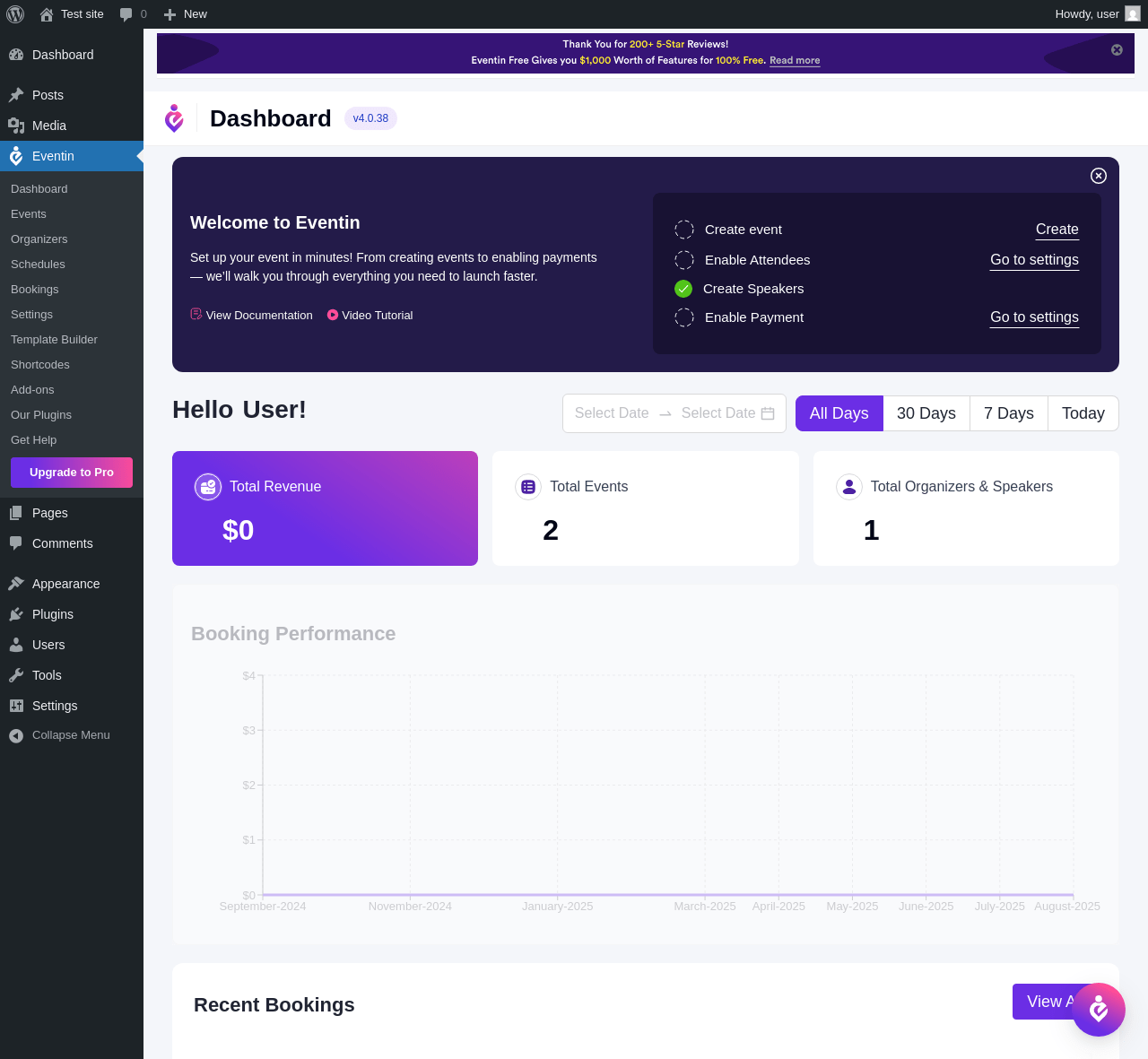Close the Welcome to Eventin panel
The image size is (1148, 1059).
(x=1099, y=176)
